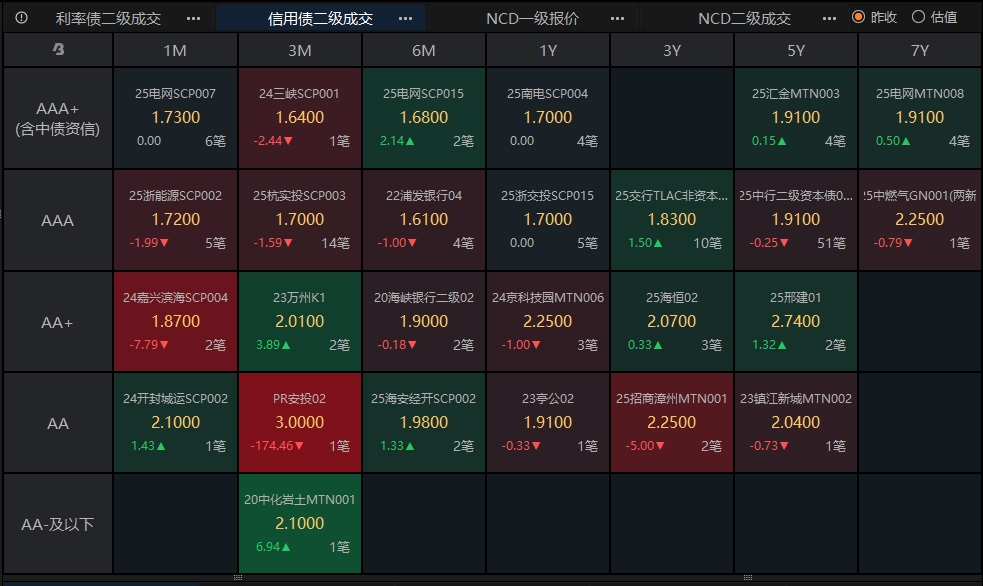Select the 25交行TLAC非资本 bond name
This screenshot has width=983, height=586.
coord(671,196)
